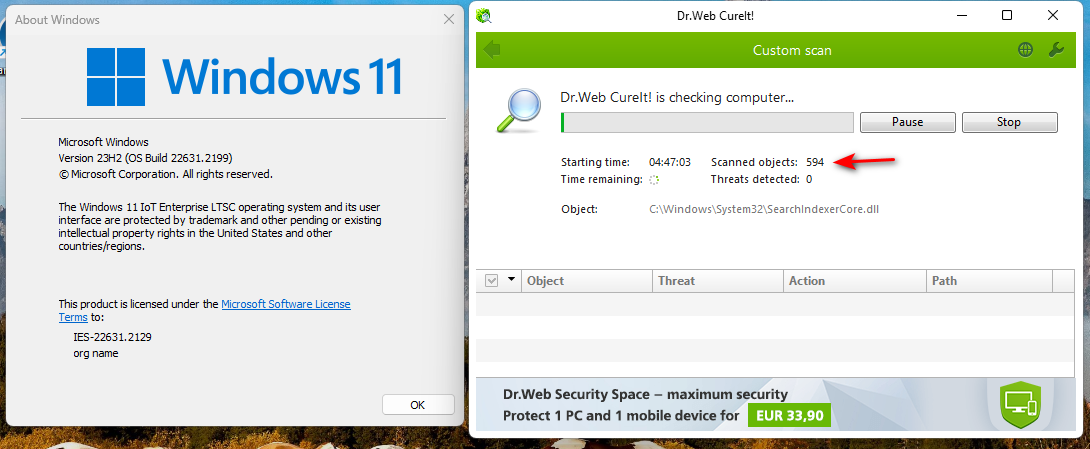The width and height of the screenshot is (1090, 449).
Task: Click the Custom scan header title
Action: coord(792,51)
